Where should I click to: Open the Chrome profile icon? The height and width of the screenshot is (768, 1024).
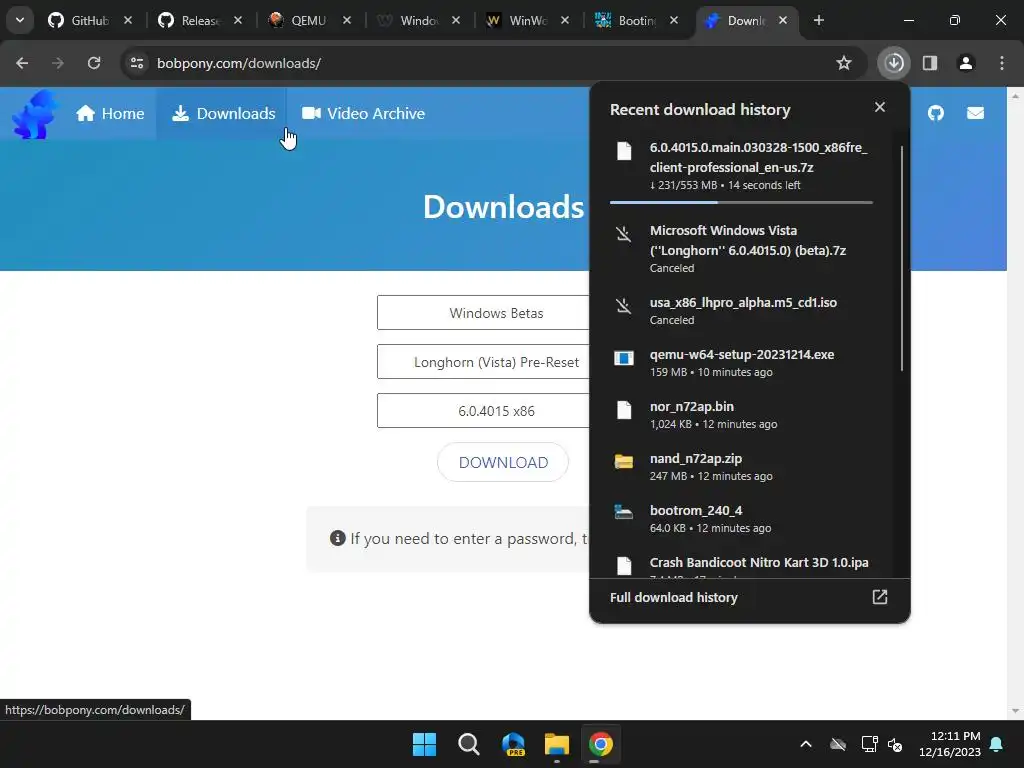coord(966,63)
